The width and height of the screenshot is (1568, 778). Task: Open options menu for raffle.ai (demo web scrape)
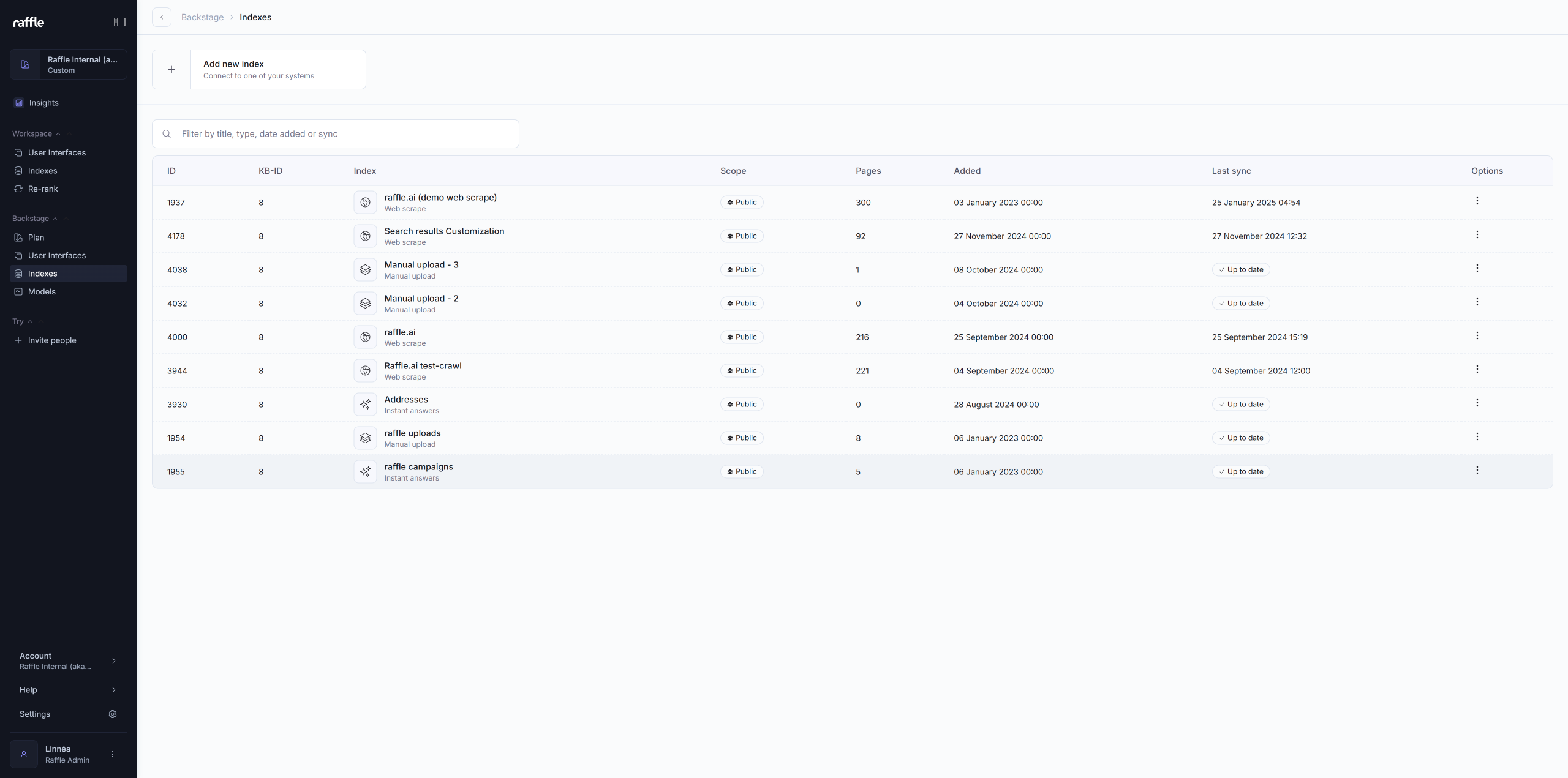pos(1477,201)
